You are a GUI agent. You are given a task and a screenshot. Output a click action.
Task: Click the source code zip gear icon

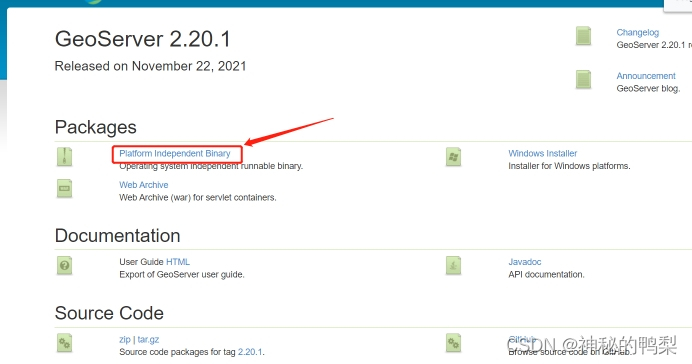(64, 343)
